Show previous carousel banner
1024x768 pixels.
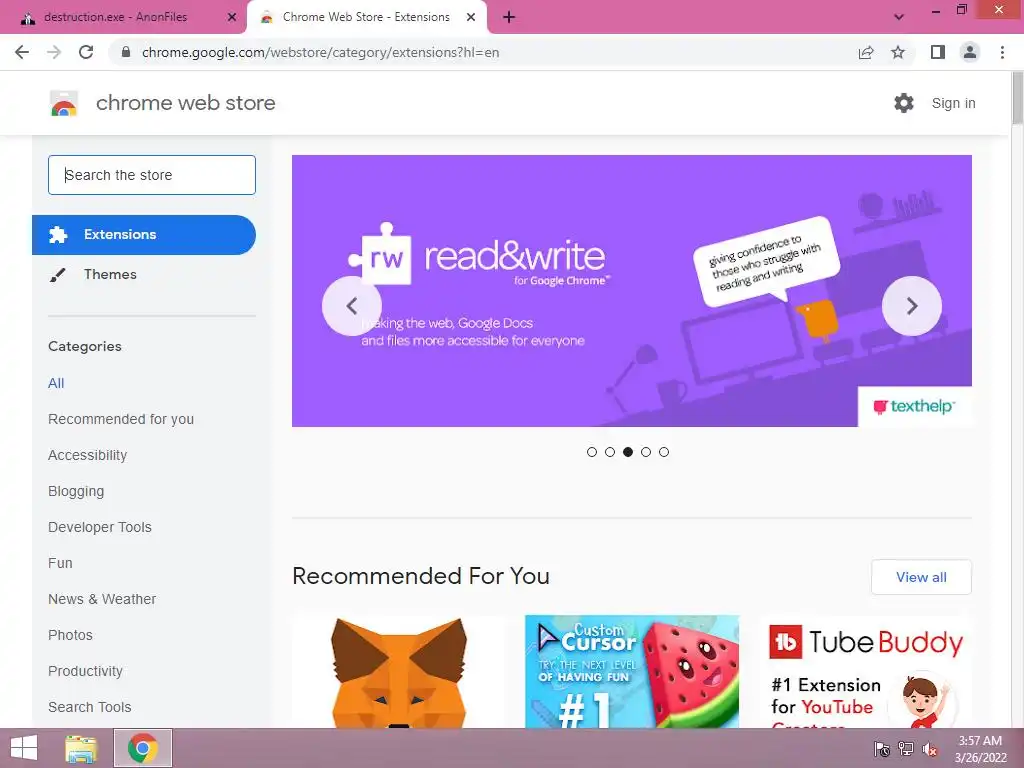[x=352, y=306]
